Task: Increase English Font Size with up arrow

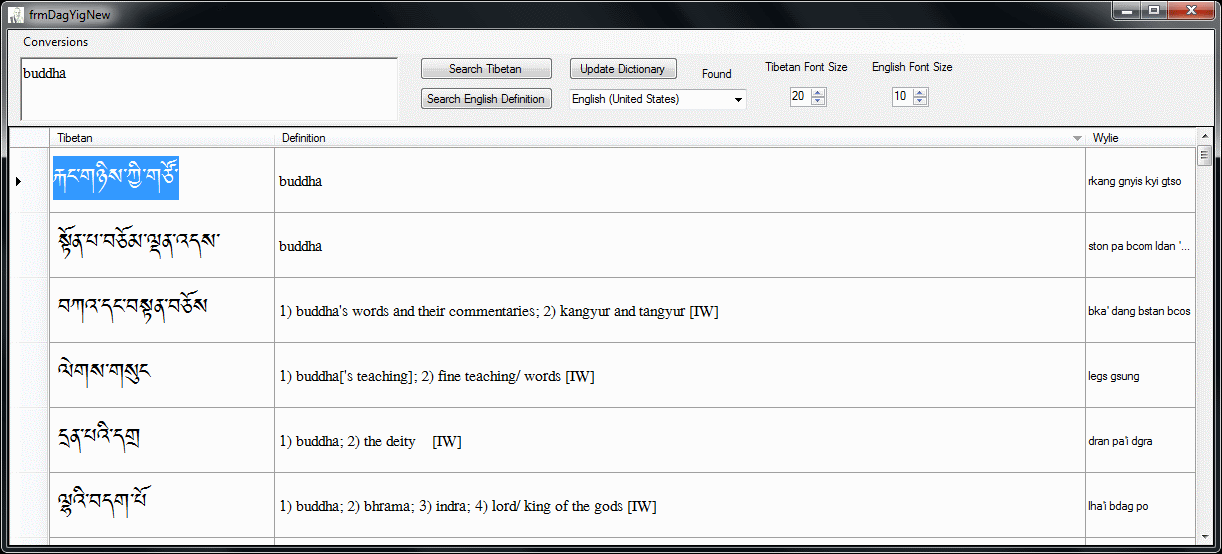Action: click(x=920, y=93)
